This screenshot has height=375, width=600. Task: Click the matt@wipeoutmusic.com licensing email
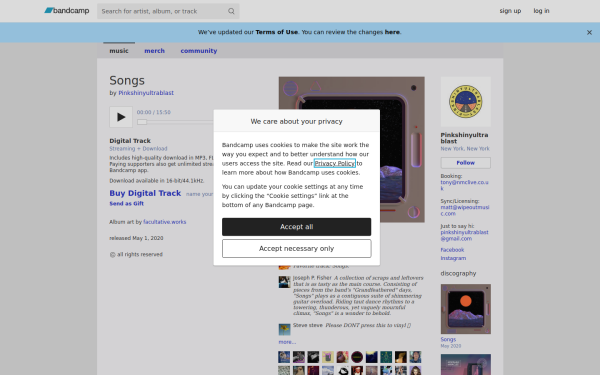point(465,210)
